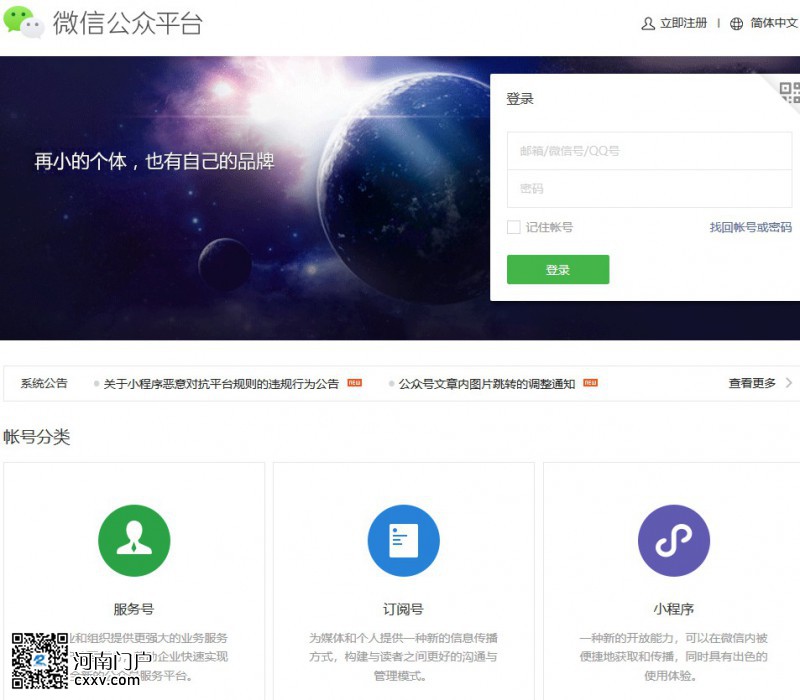Focus the 密码 password field

649,189
